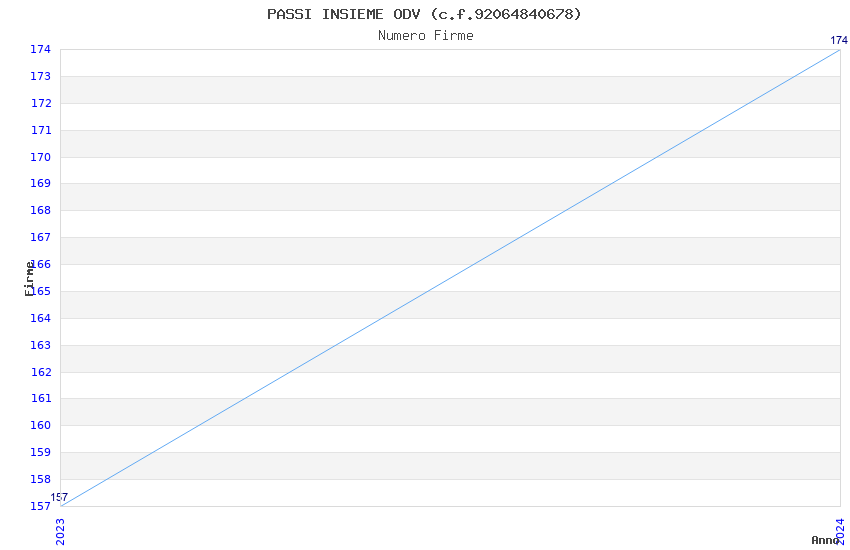Screen dimensions: 850x550
Task: Click the Anno x-axis title
Action: click(x=825, y=540)
